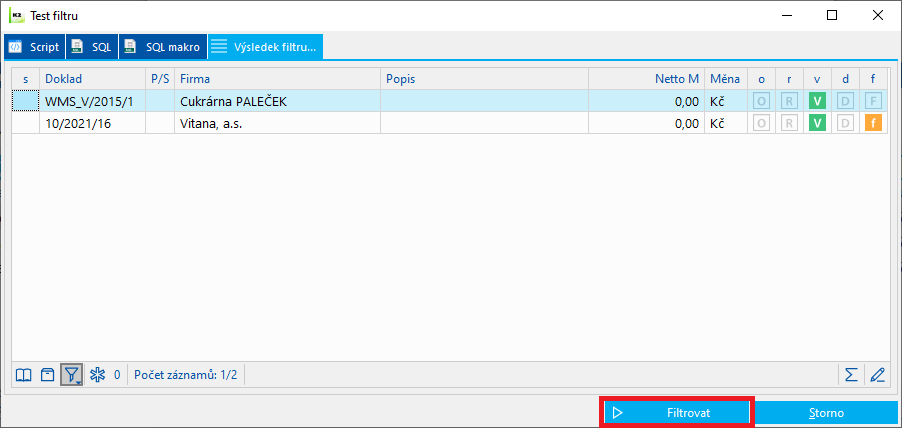The width and height of the screenshot is (902, 428).
Task: Click the O flag in 10/2021/16 row
Action: pyautogui.click(x=761, y=123)
